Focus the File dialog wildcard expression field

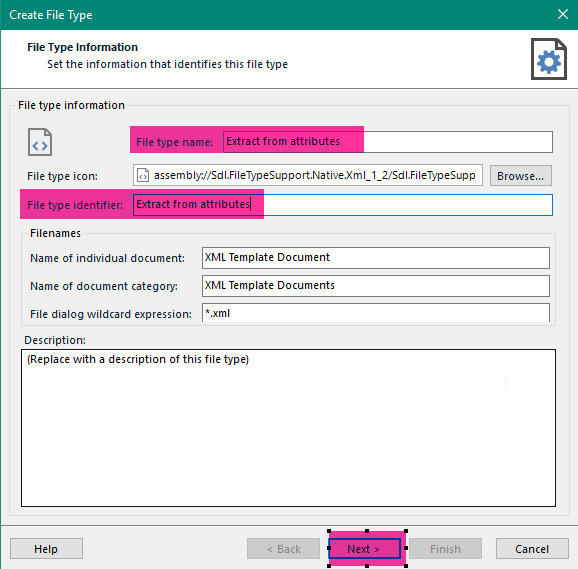point(376,313)
